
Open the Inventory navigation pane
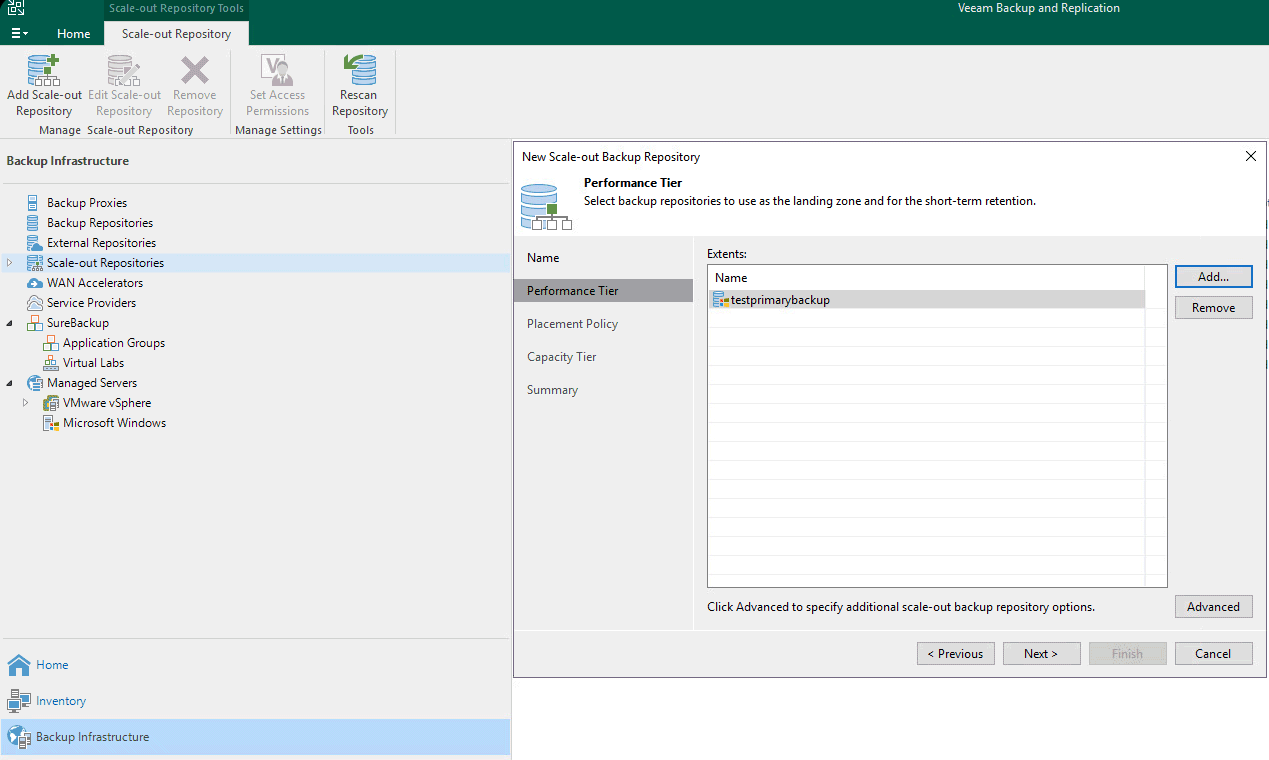tap(61, 701)
